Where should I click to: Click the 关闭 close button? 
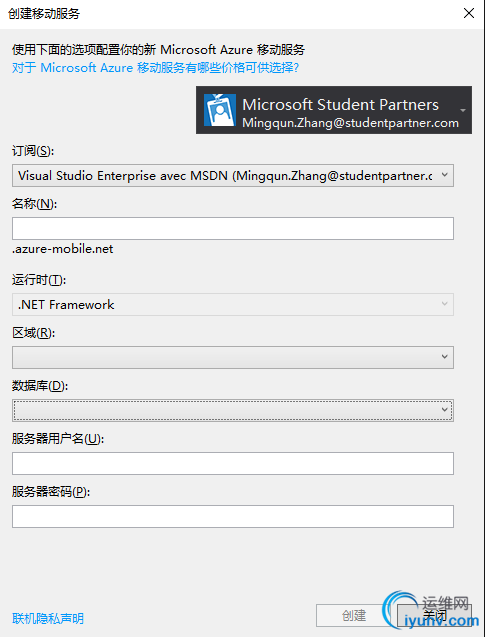434,615
